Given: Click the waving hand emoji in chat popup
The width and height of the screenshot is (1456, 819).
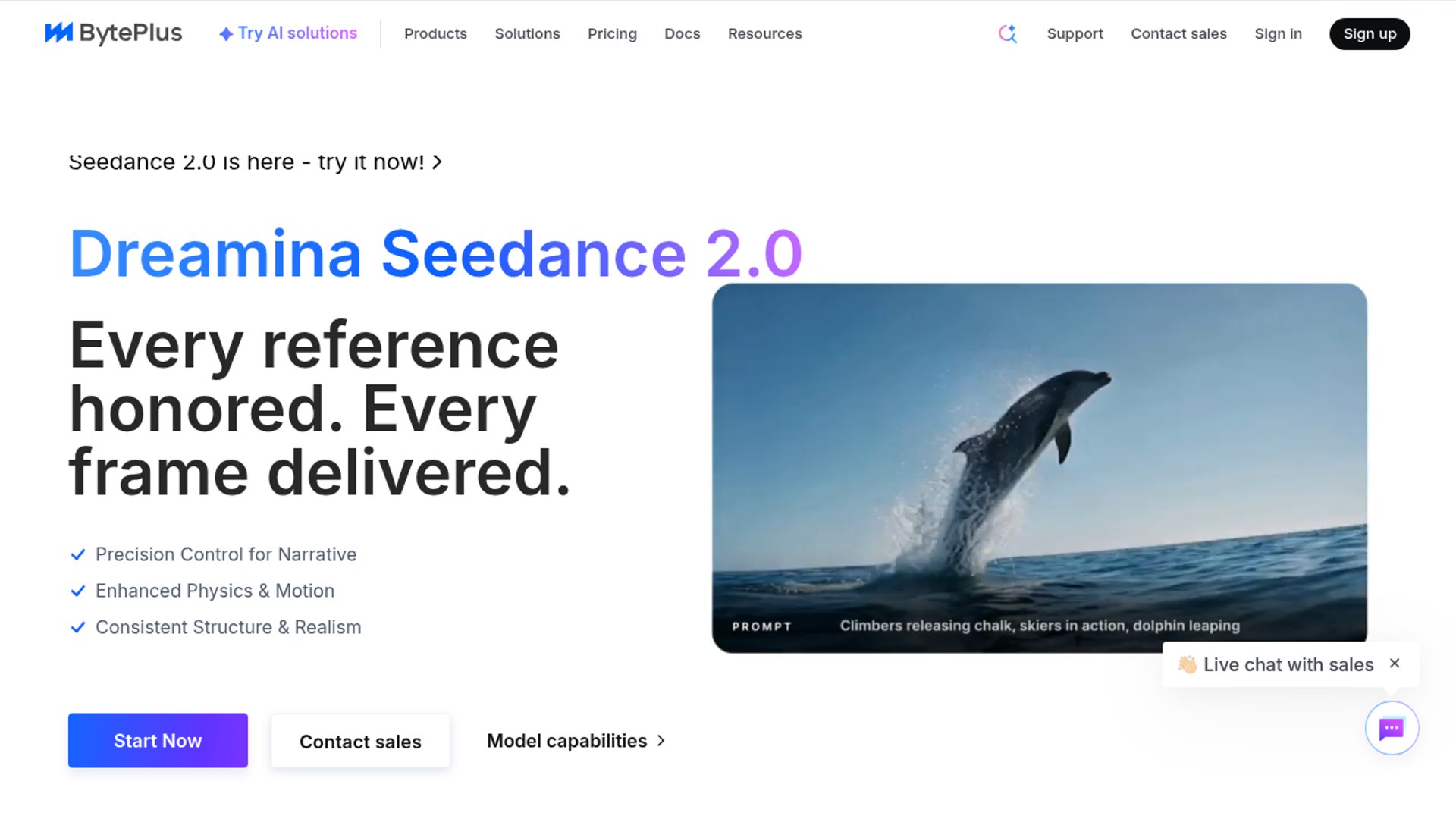Looking at the screenshot, I should coord(1188,664).
